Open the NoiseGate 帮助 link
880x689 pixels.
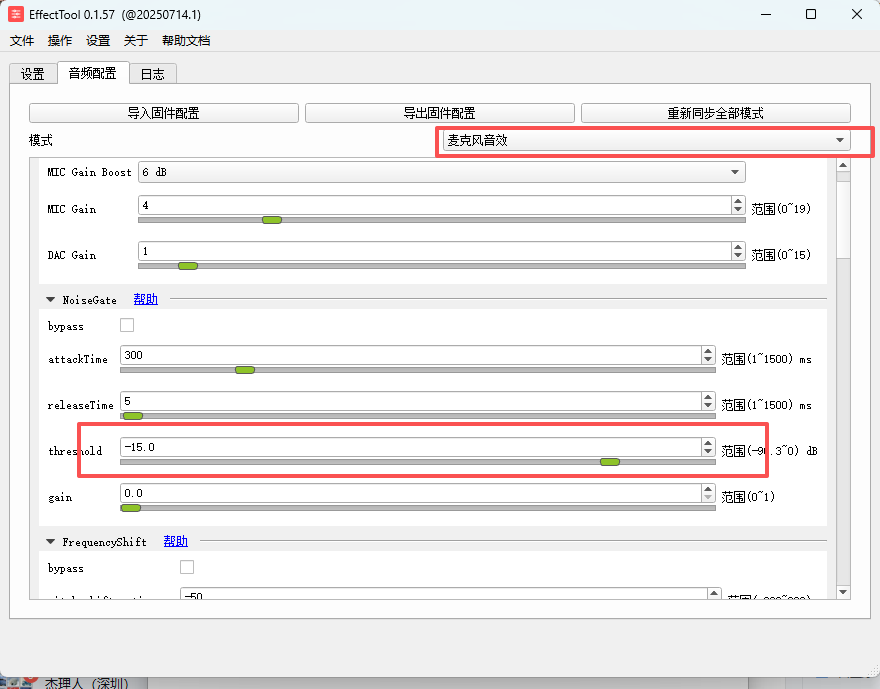point(145,300)
